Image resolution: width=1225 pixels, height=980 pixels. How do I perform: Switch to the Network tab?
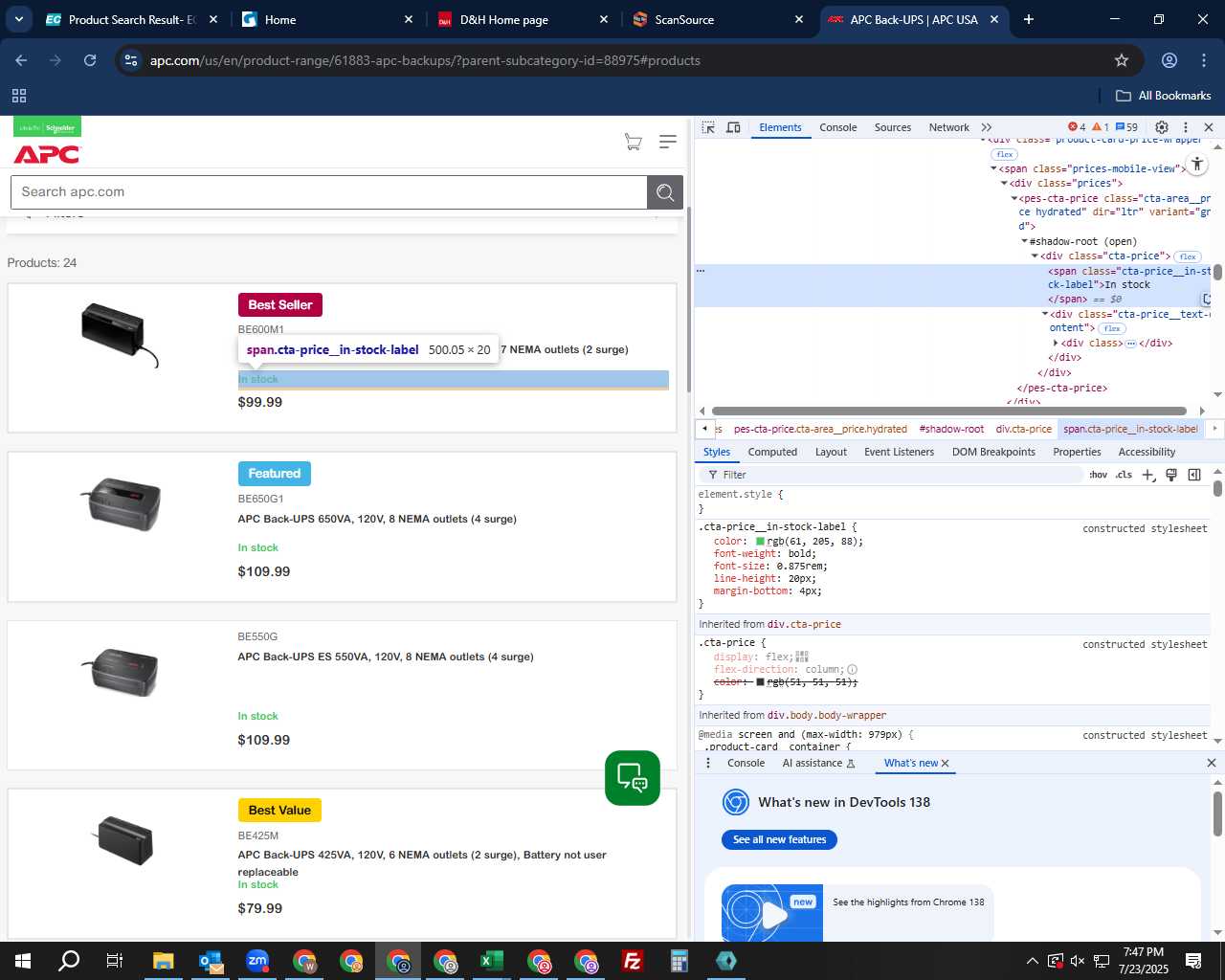(948, 127)
